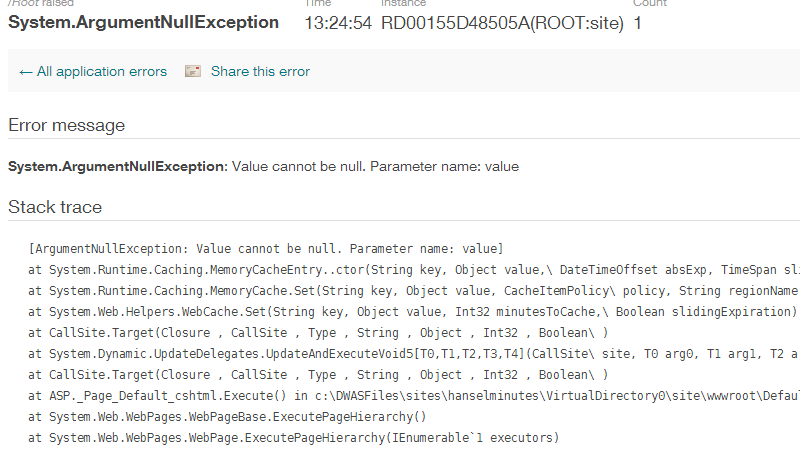Screen dimensions: 800x449
Task: Click the WebPageBase.ExecutePageHierarchy stack trace line
Action: 227,416
